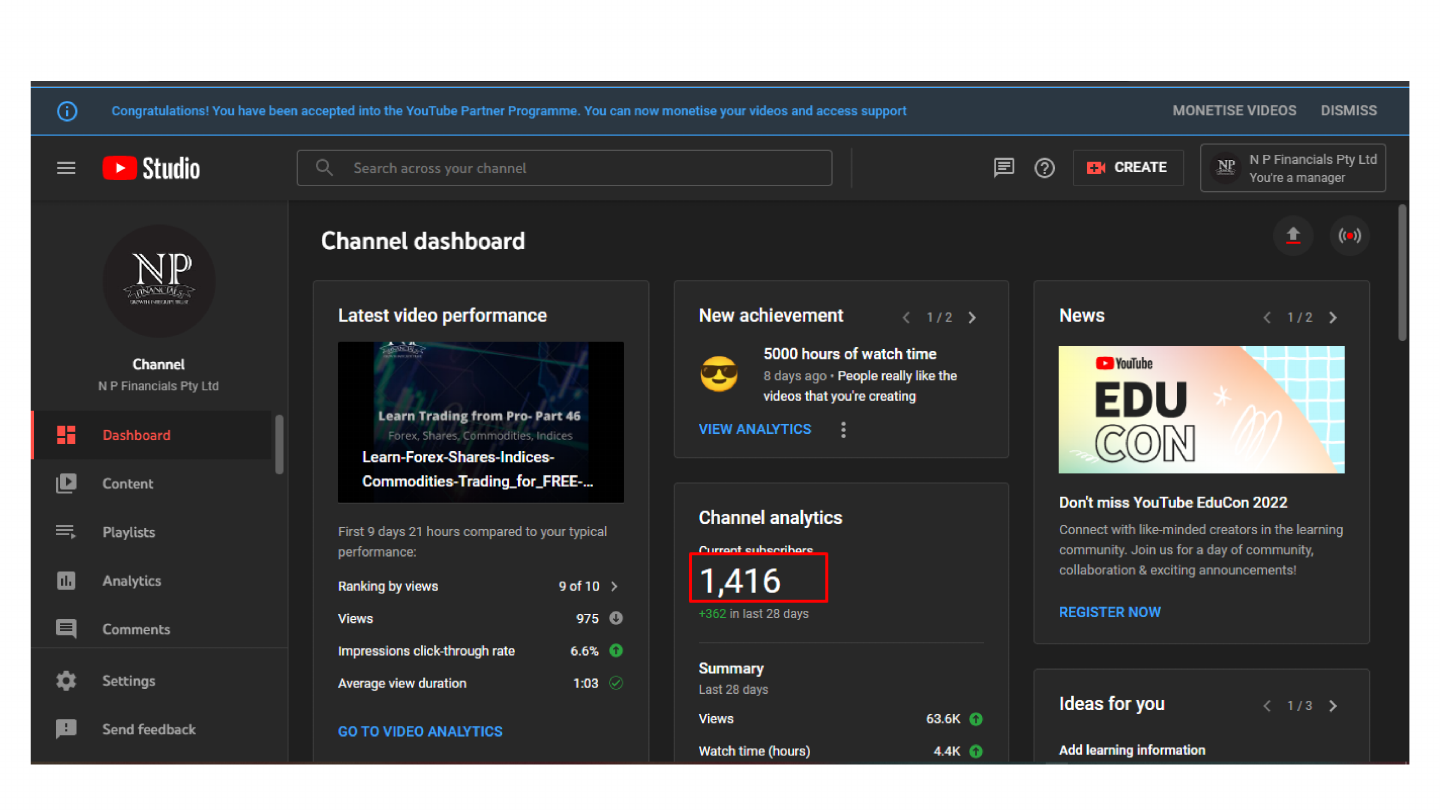Open the hamburger navigation menu

[66, 167]
